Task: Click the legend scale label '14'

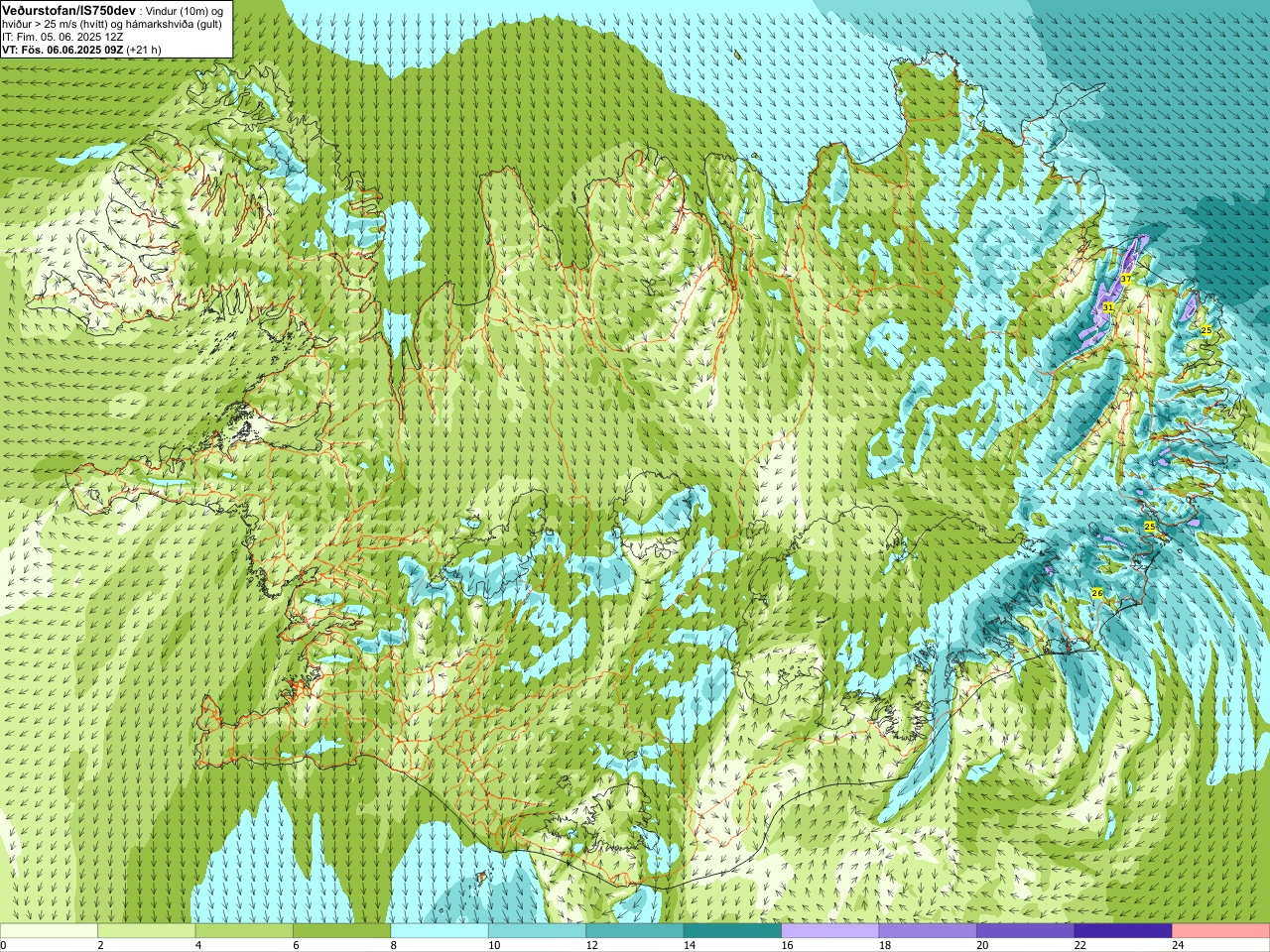Action: click(690, 945)
